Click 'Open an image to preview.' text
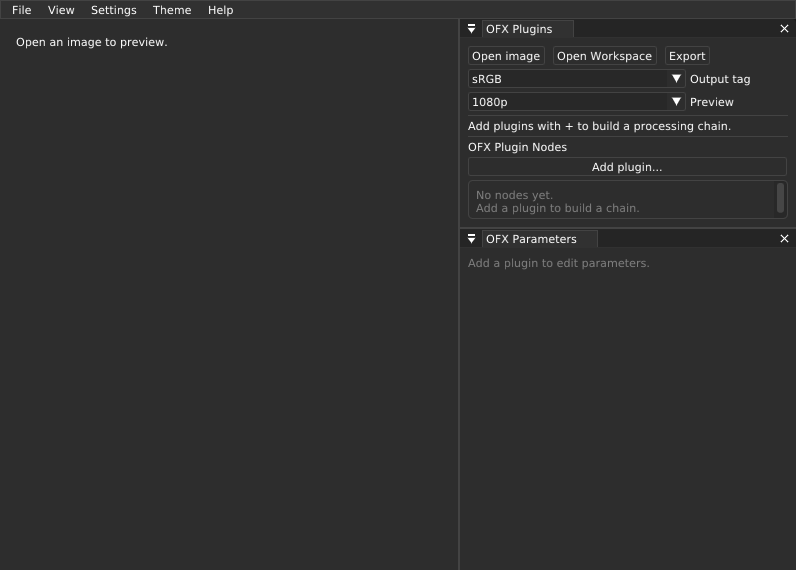This screenshot has width=796, height=570. coord(91,42)
